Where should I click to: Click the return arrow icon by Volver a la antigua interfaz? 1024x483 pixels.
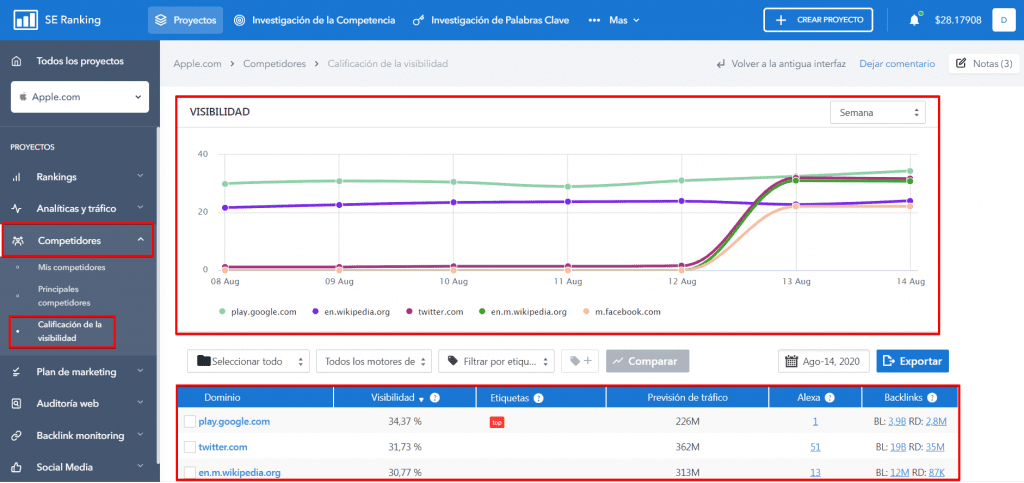pos(721,64)
